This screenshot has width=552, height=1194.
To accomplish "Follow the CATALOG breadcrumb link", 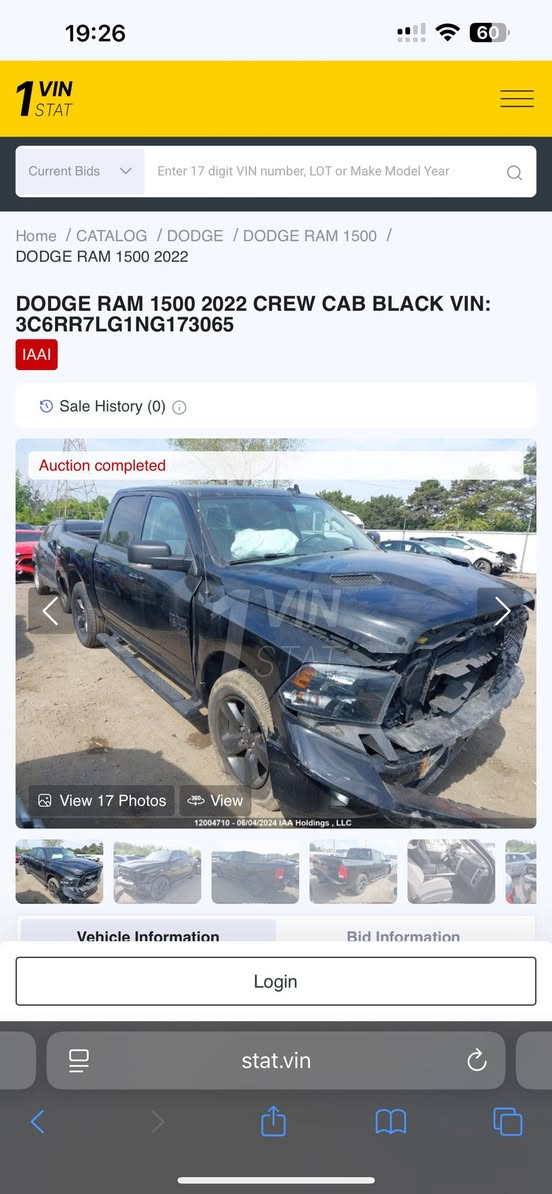I will pos(111,236).
